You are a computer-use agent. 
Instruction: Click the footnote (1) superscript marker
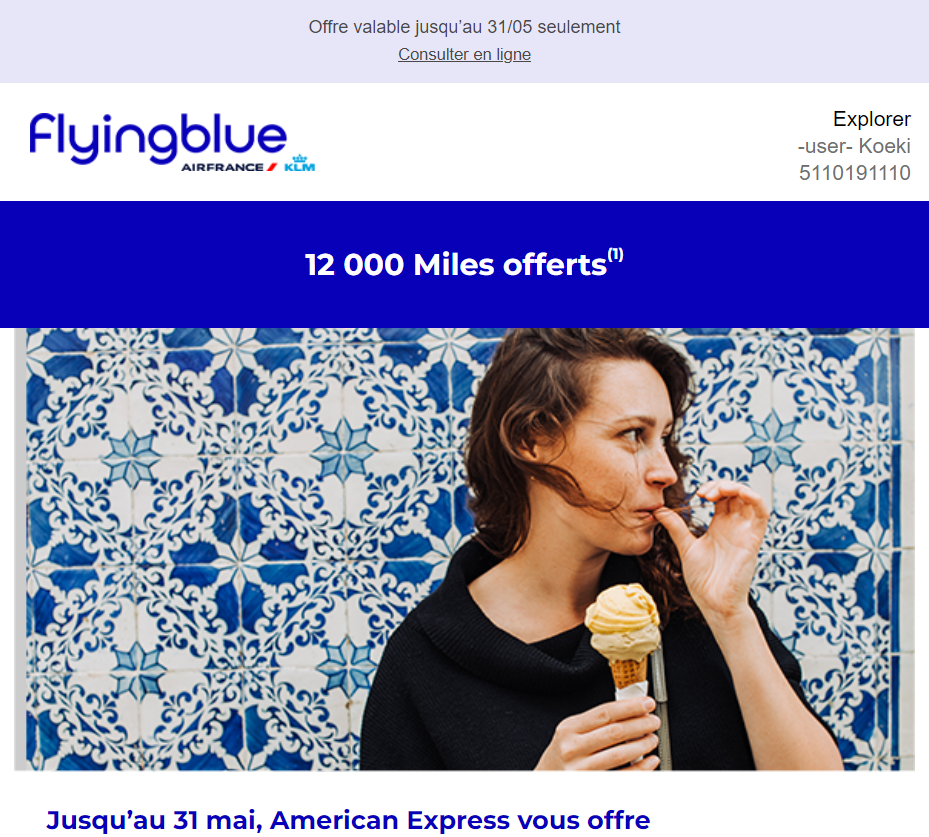616,255
